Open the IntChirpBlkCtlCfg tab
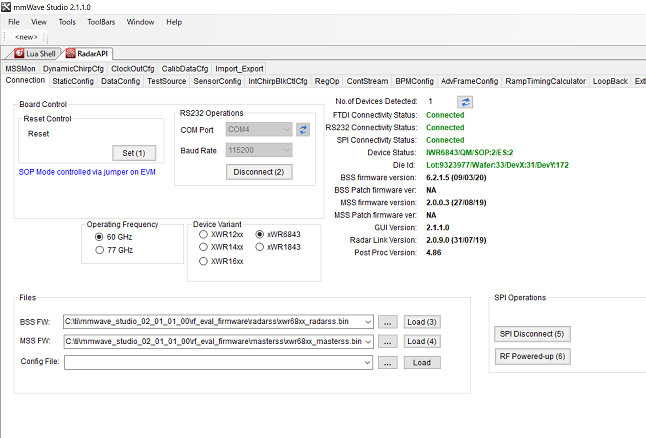Viewport: 646px width, 438px height. [278, 81]
